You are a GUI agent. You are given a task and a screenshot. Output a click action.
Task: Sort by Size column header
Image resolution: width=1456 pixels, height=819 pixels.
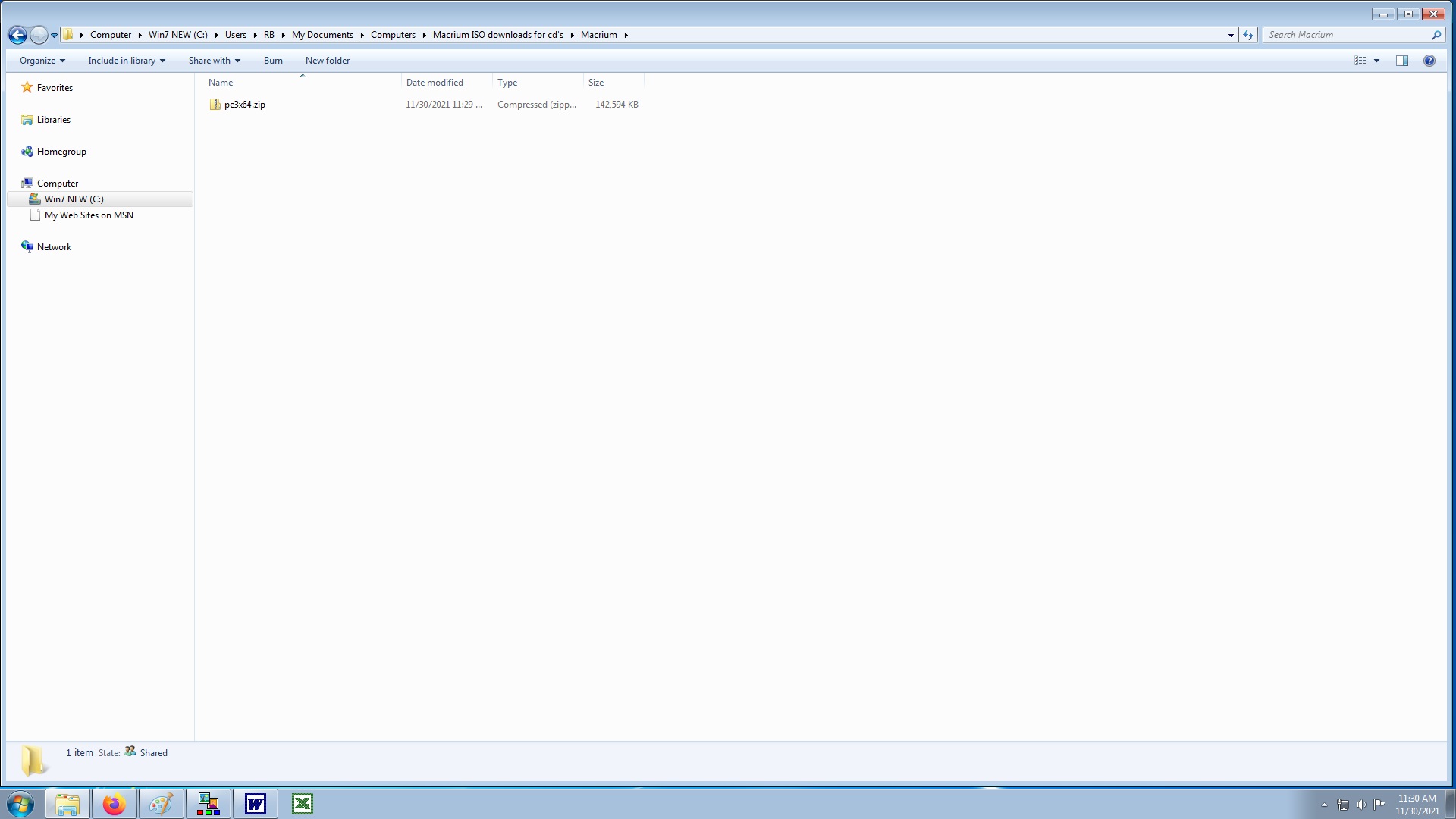tap(613, 83)
